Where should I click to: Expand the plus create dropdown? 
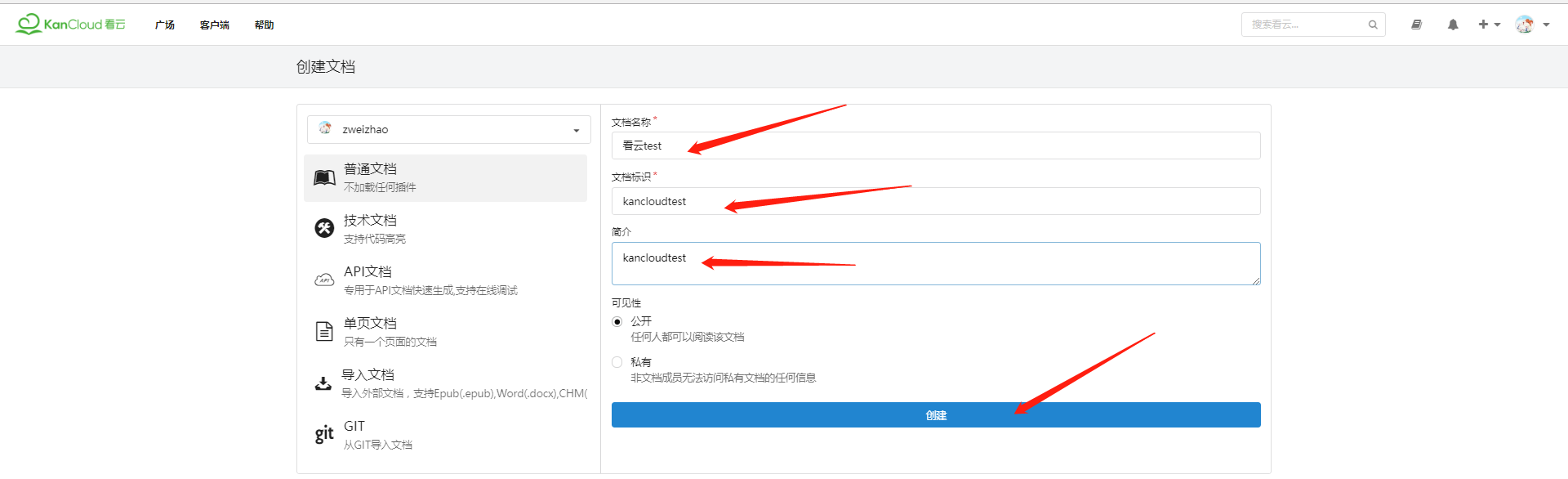point(1490,25)
